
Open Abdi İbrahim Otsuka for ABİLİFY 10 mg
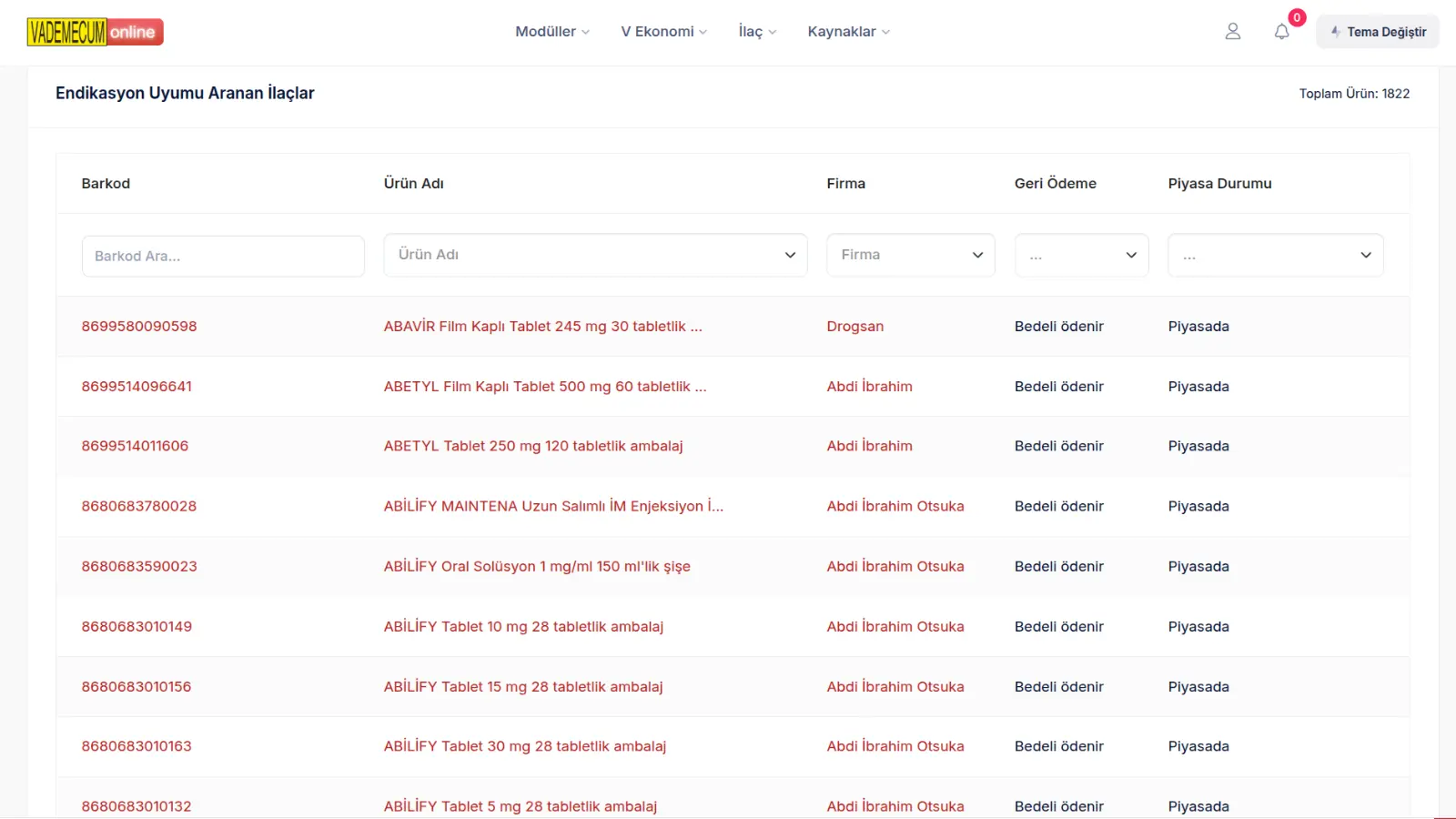895,626
